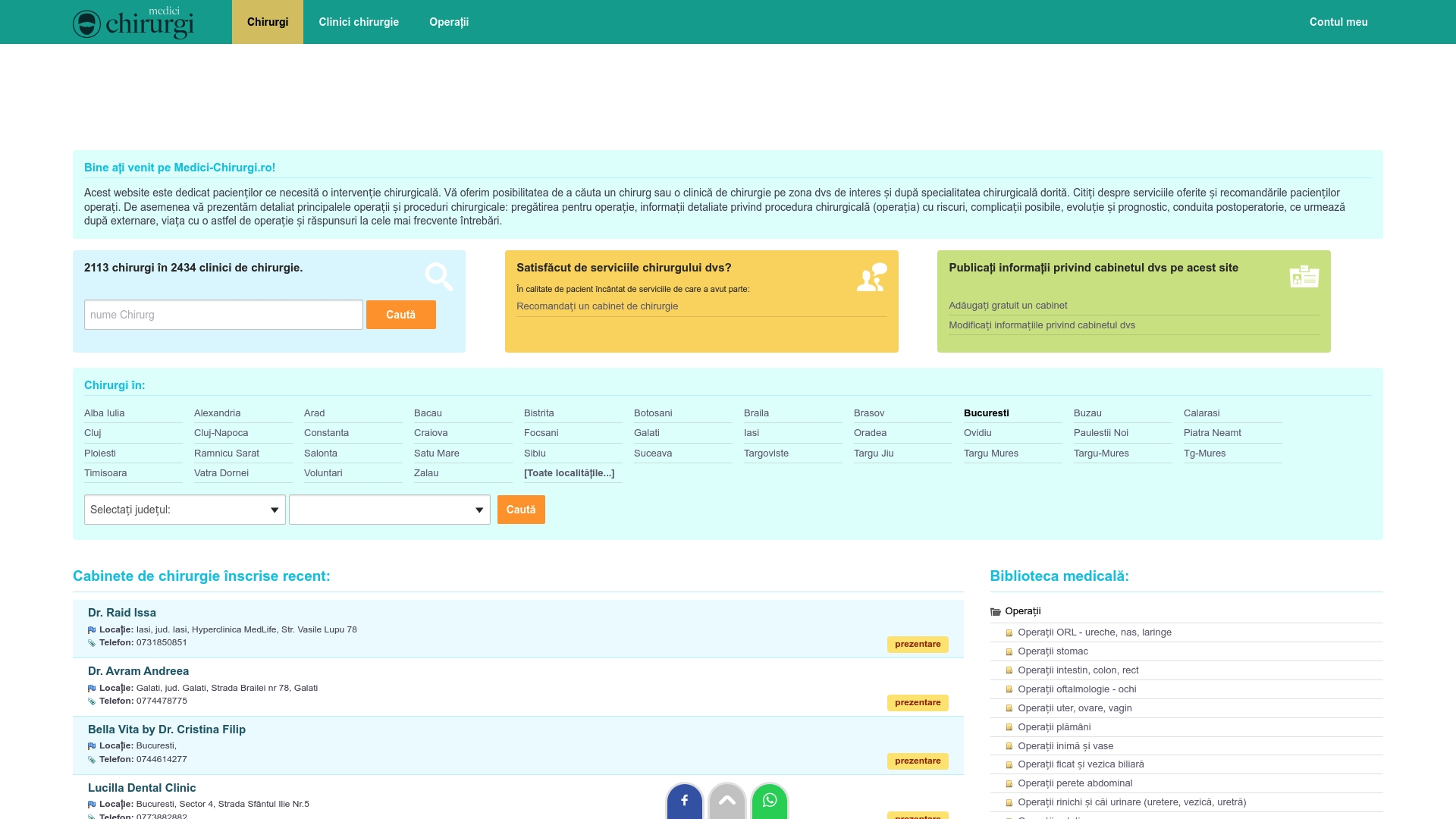Image resolution: width=1456 pixels, height=819 pixels.
Task: Click the document icon beside Operații stomac
Action: point(1009,651)
